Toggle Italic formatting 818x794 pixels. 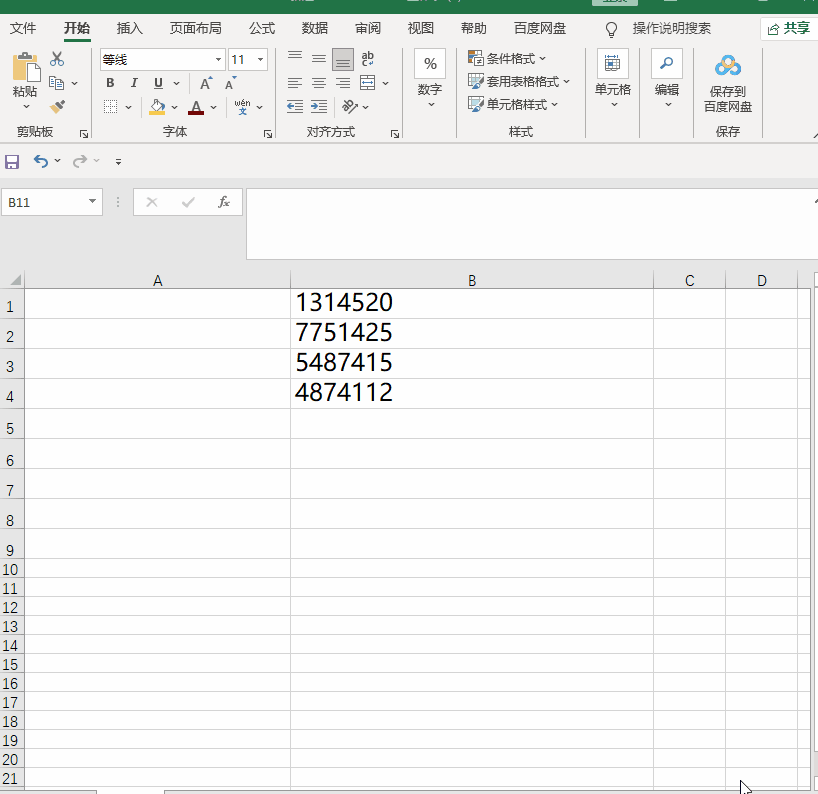134,83
